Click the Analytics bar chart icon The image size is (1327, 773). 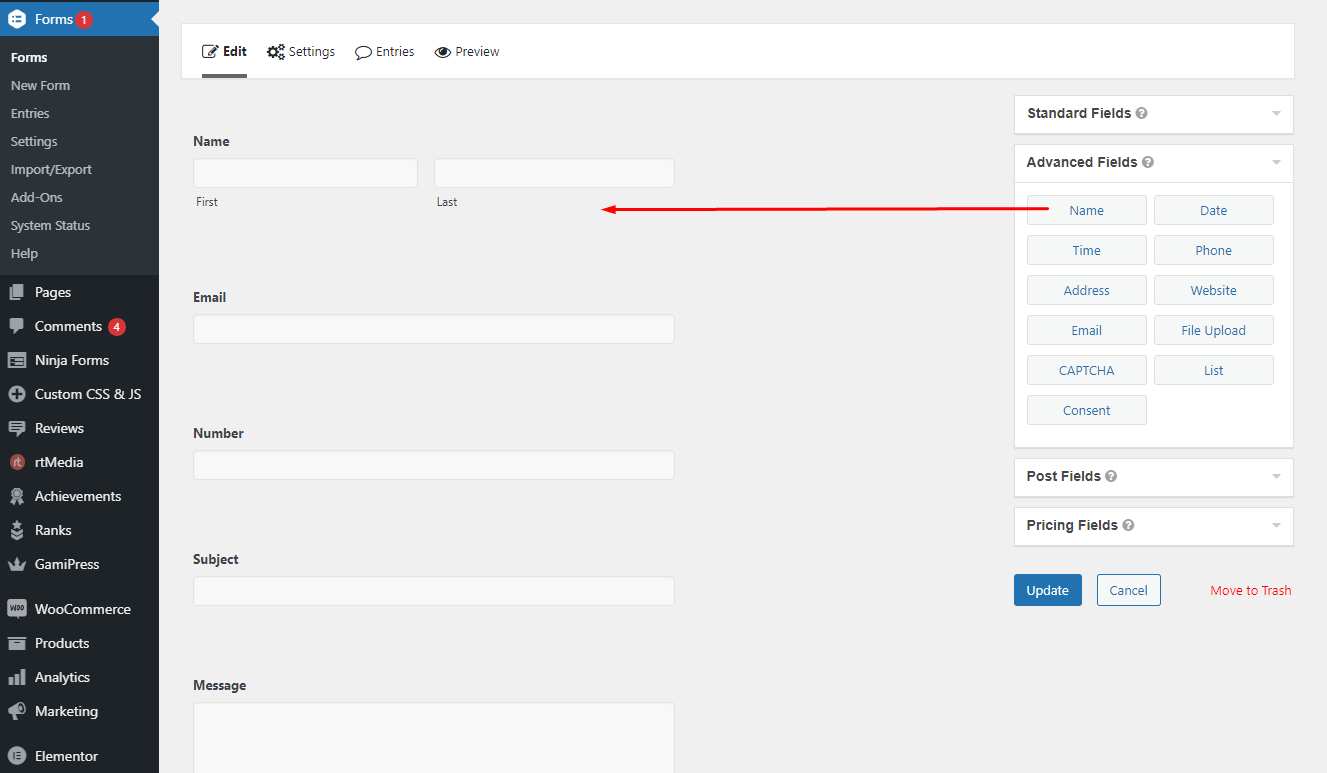tap(16, 677)
